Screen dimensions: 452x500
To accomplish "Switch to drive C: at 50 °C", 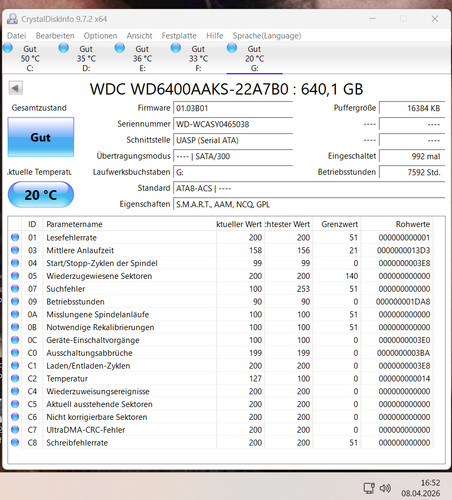I will coord(30,58).
